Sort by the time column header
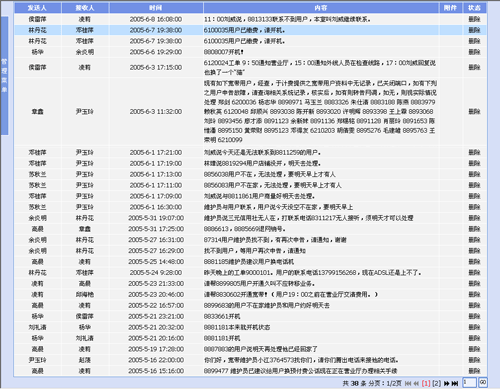500x390 pixels. click(x=156, y=8)
